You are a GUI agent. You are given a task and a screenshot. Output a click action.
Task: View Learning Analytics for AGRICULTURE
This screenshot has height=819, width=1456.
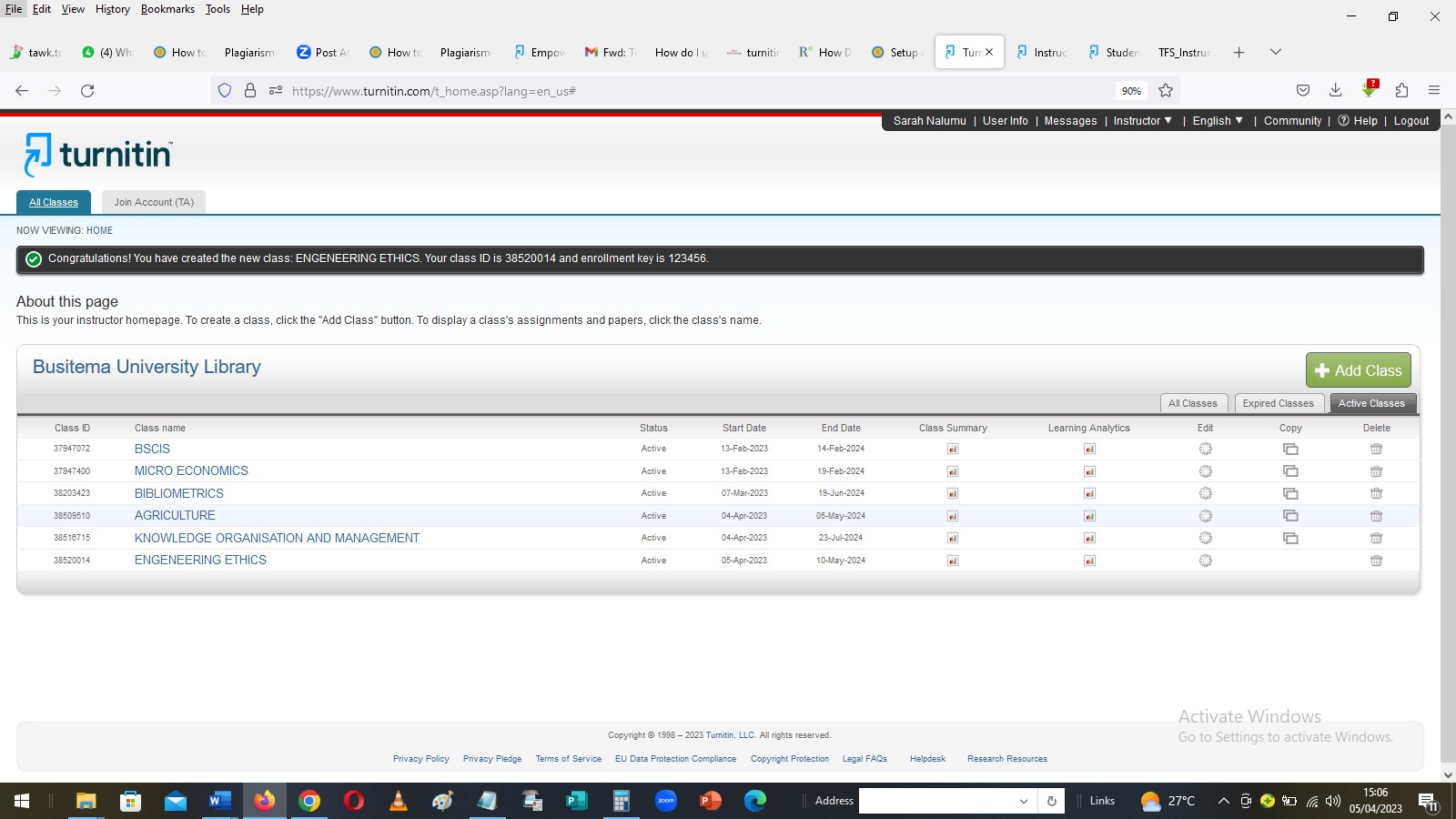pyautogui.click(x=1089, y=516)
